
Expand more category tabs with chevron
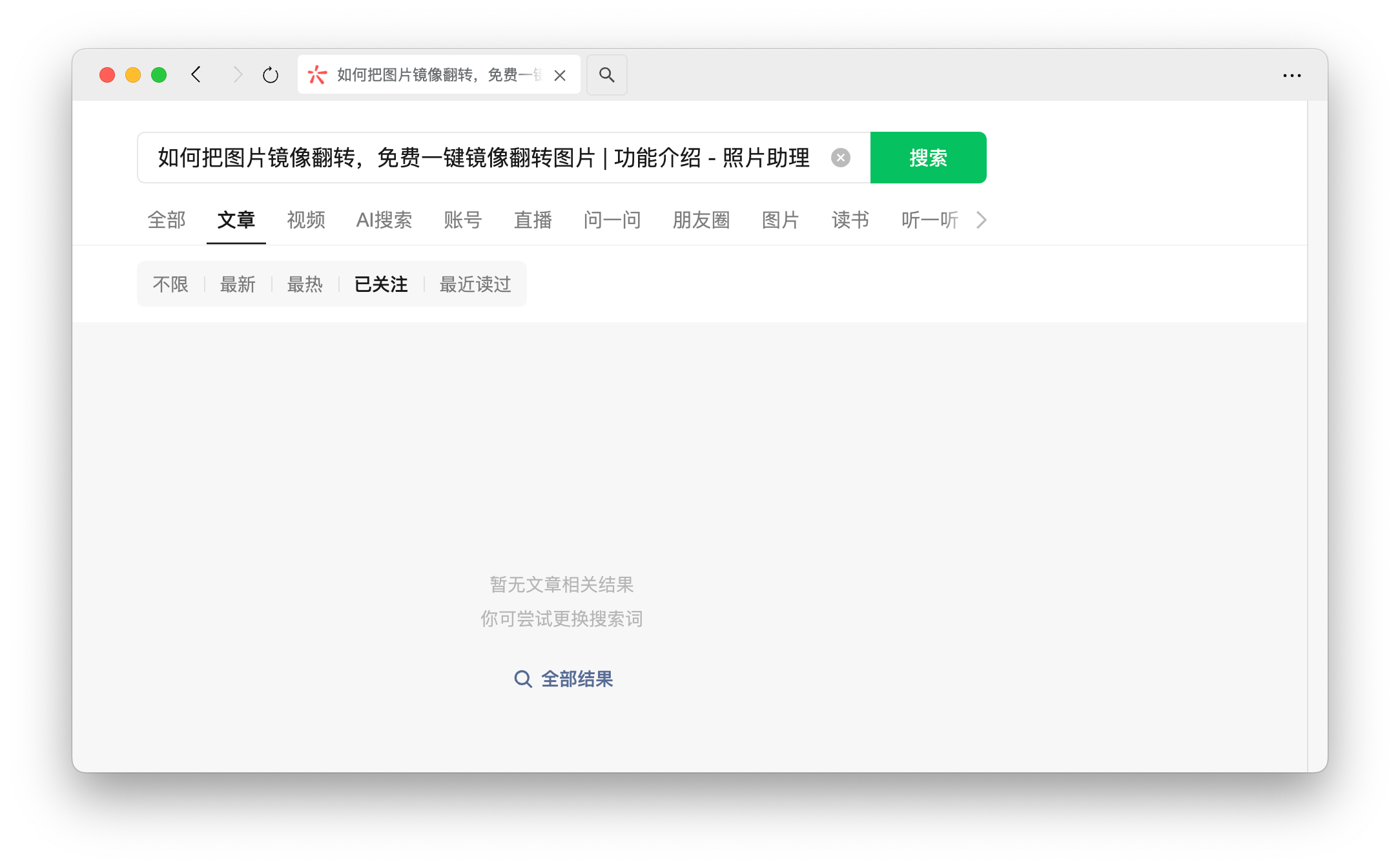pyautogui.click(x=981, y=220)
